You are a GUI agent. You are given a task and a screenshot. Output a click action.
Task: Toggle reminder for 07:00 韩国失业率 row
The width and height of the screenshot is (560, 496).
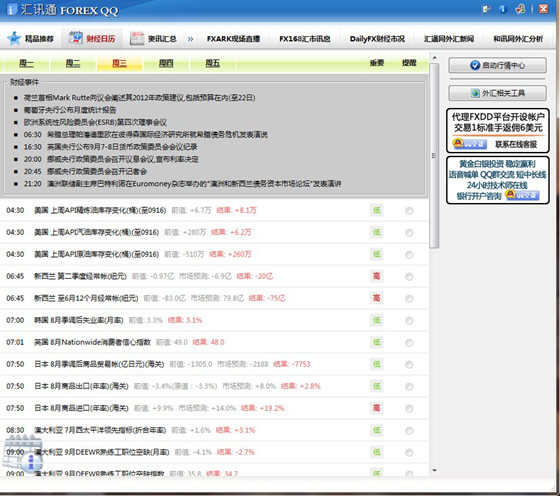409,321
